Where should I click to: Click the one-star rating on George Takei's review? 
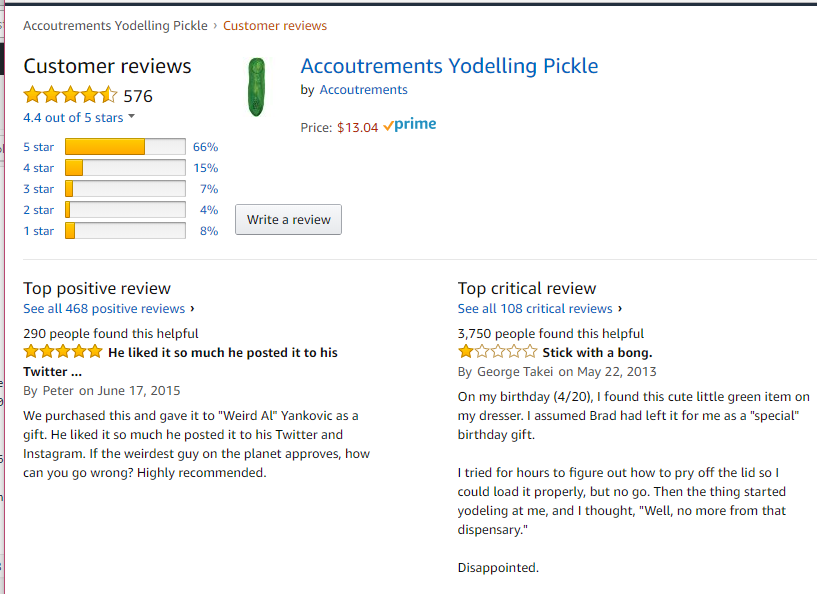tap(497, 352)
